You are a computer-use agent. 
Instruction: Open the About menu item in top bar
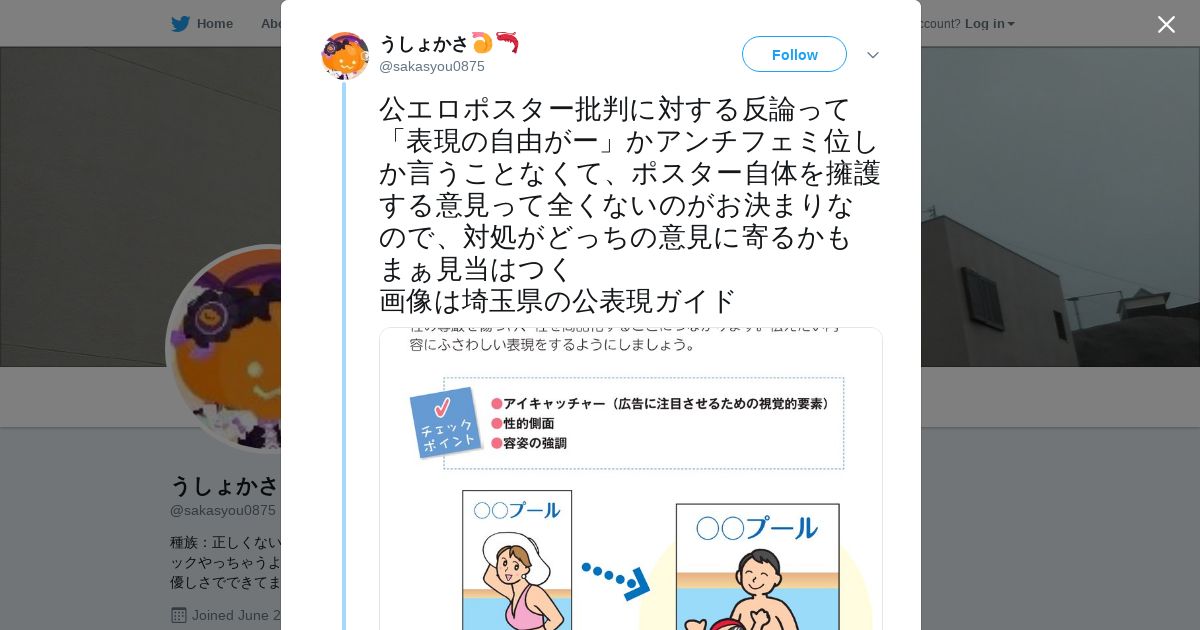tap(270, 24)
